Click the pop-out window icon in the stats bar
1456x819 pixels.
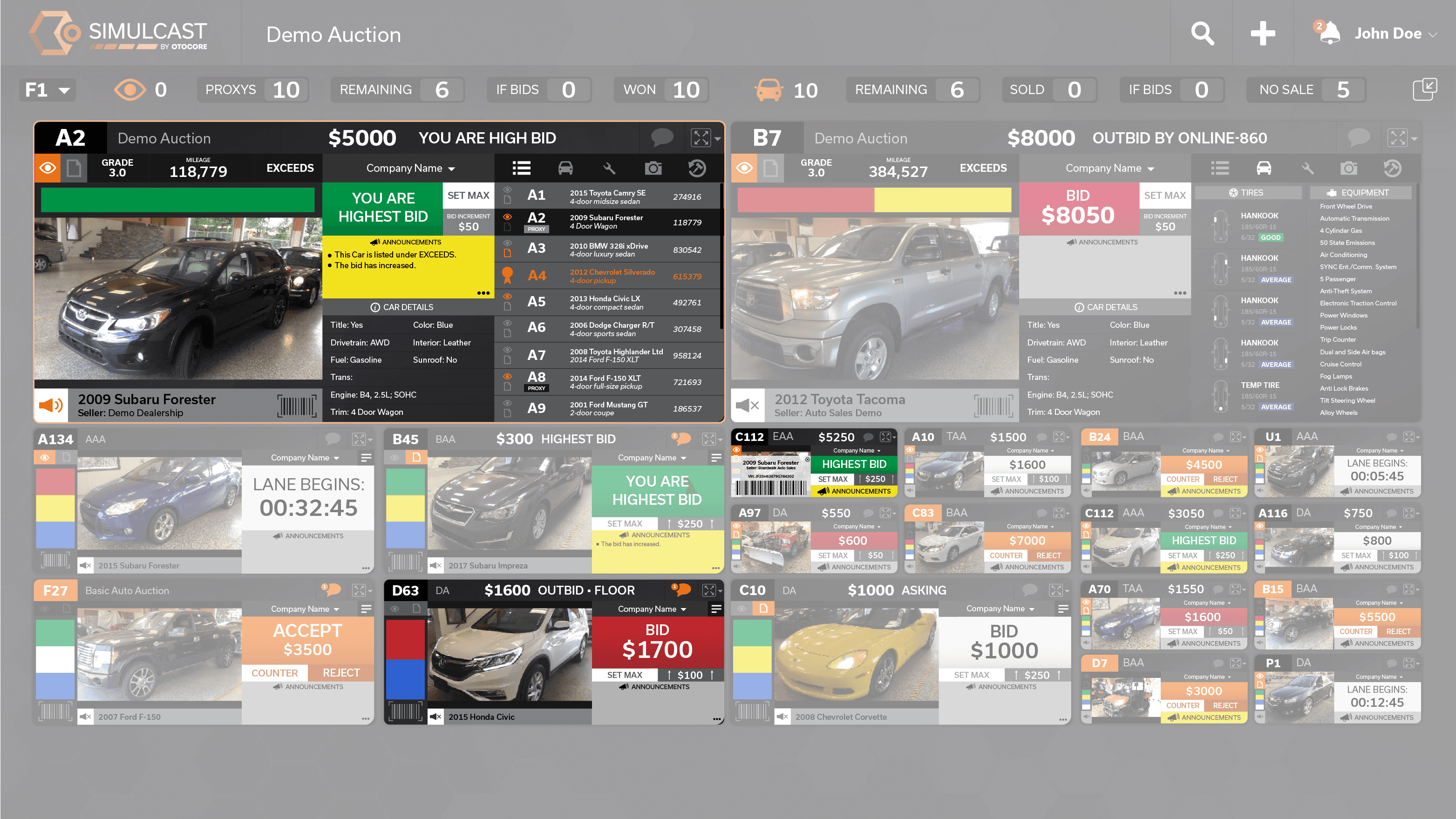pos(1424,89)
